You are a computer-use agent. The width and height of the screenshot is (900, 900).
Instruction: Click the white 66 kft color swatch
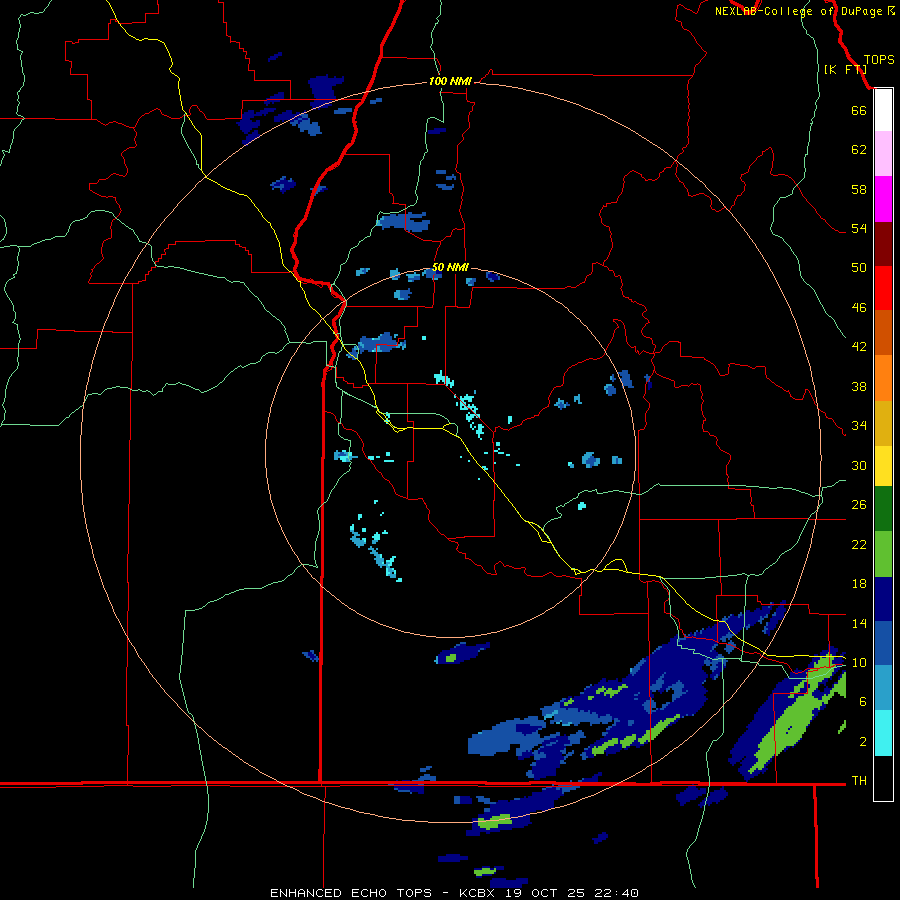(883, 110)
